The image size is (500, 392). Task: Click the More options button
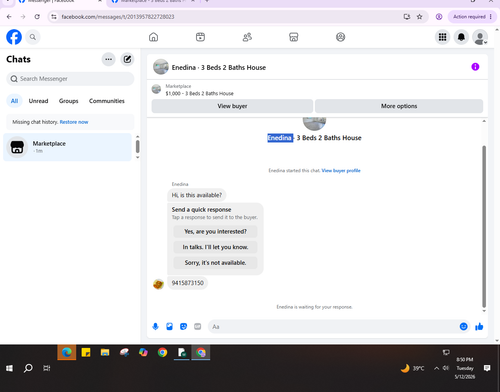(x=399, y=106)
